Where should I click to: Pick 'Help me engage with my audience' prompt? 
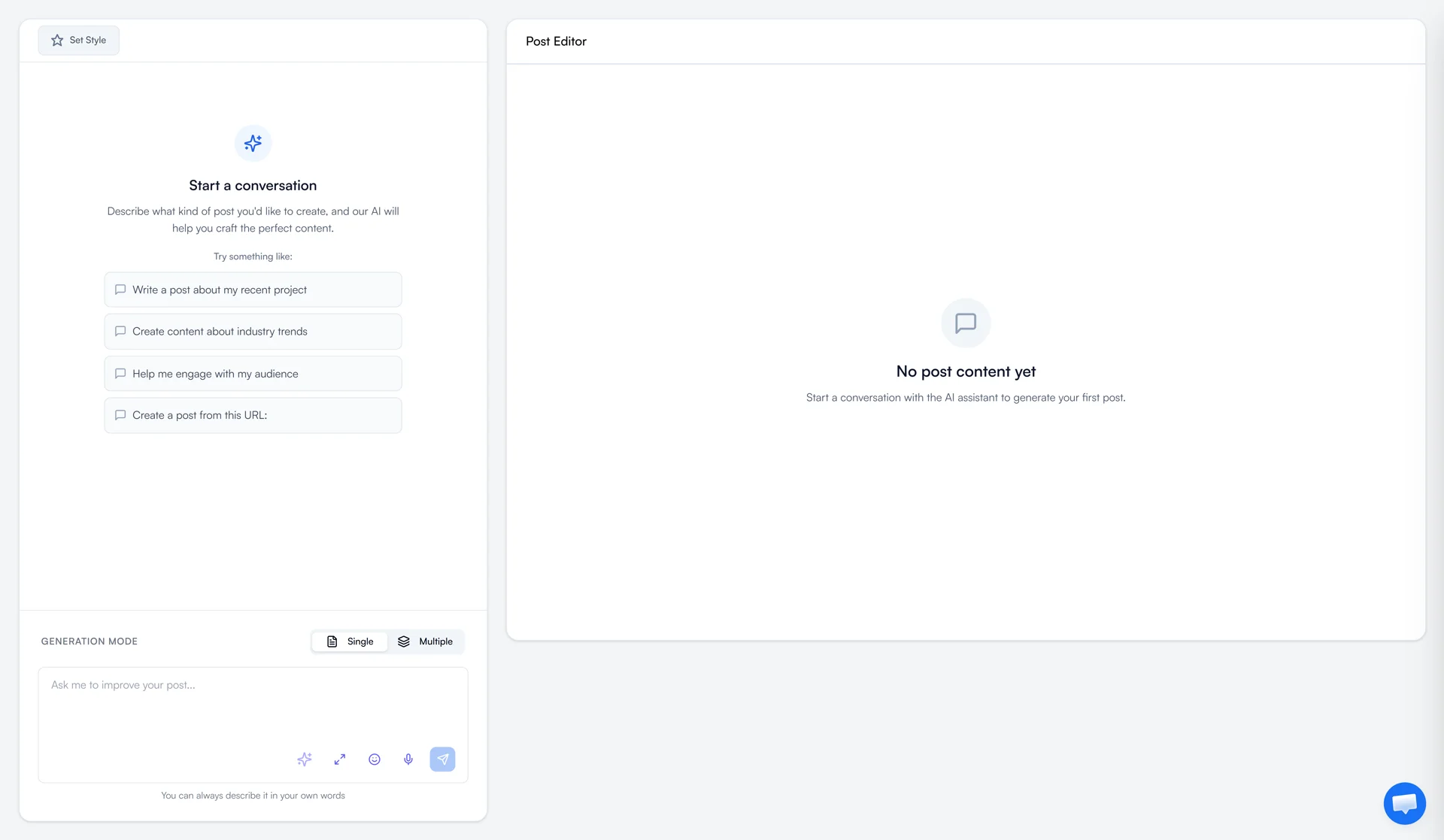tap(253, 373)
